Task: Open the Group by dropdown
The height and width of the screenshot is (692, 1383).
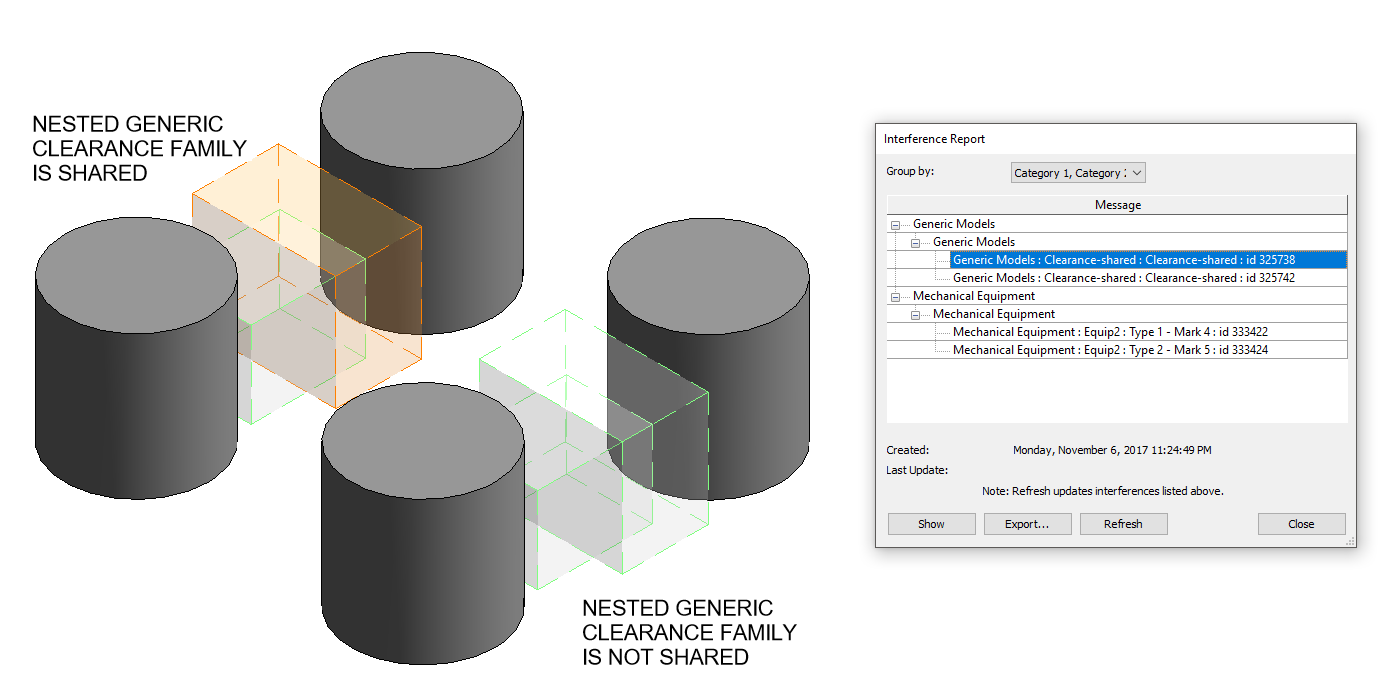Action: [x=1078, y=173]
